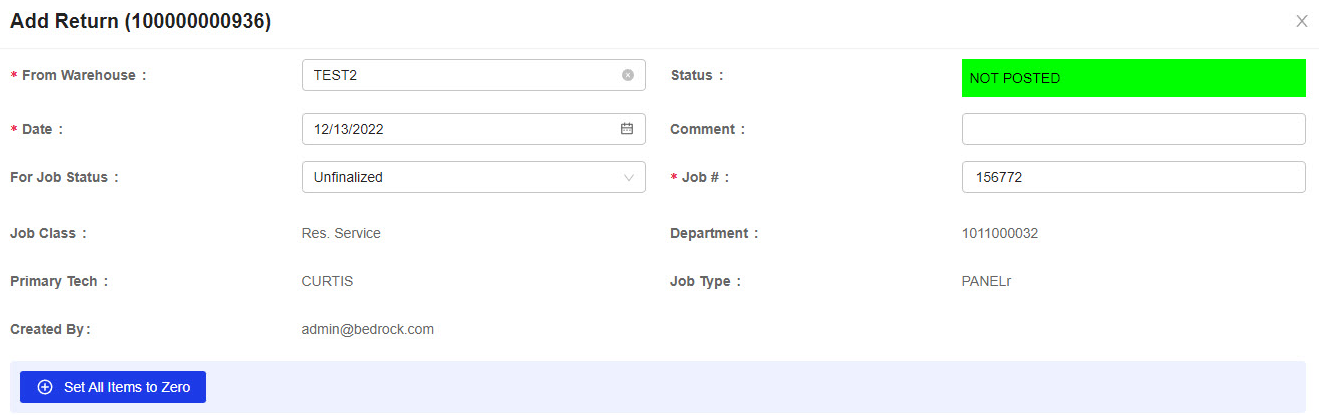Open the calendar icon in Date field
The image size is (1319, 415).
[627, 129]
